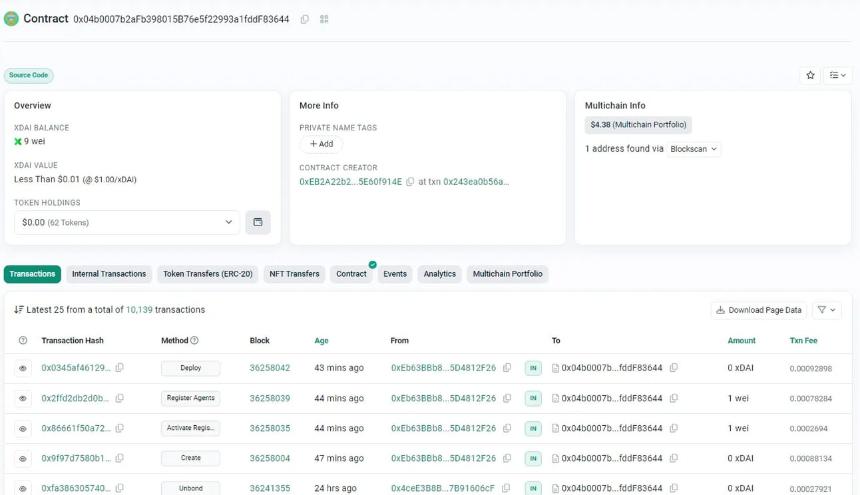Open transaction hash 0x9f97d7580b1...
This screenshot has width=860, height=495.
point(76,458)
